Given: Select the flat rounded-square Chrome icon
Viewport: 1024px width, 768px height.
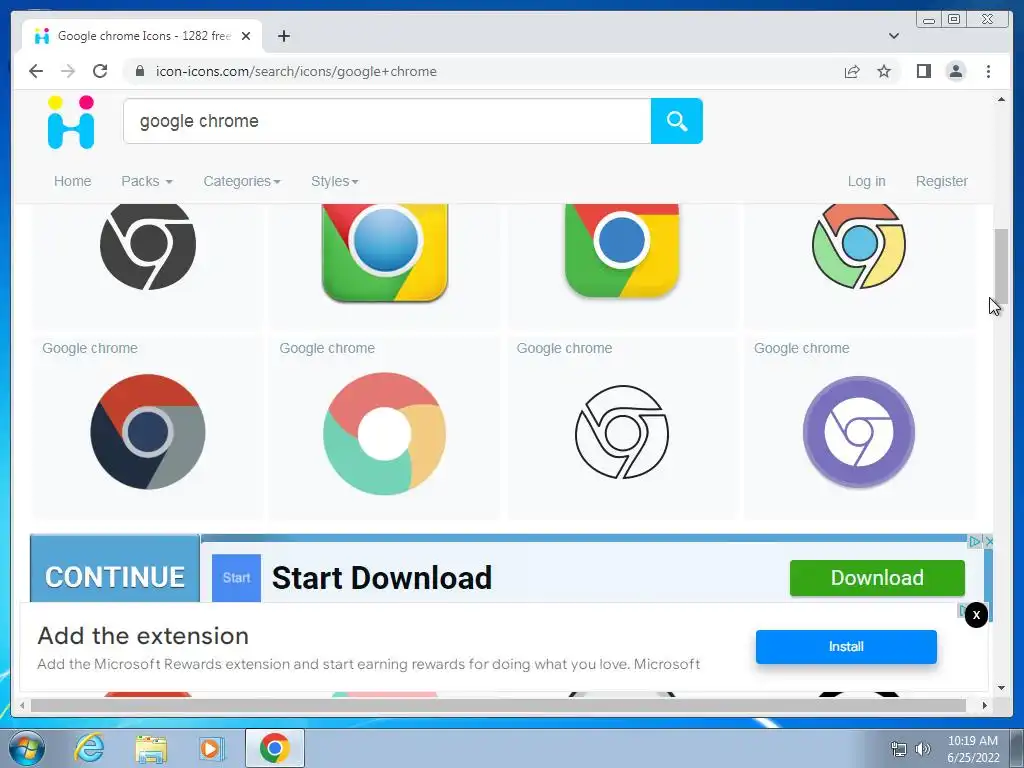Looking at the screenshot, I should coord(622,250).
